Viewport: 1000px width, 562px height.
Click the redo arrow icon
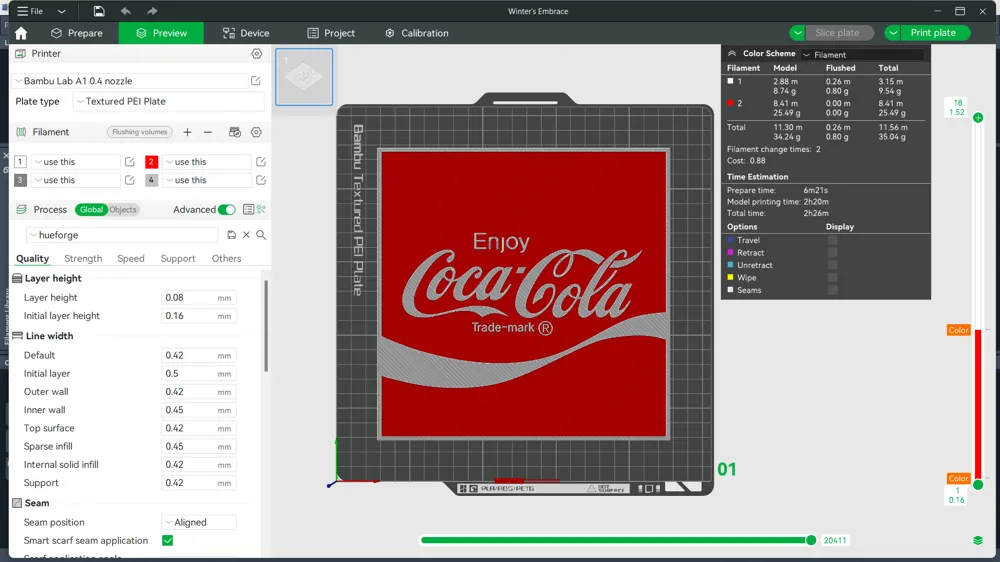(x=152, y=11)
